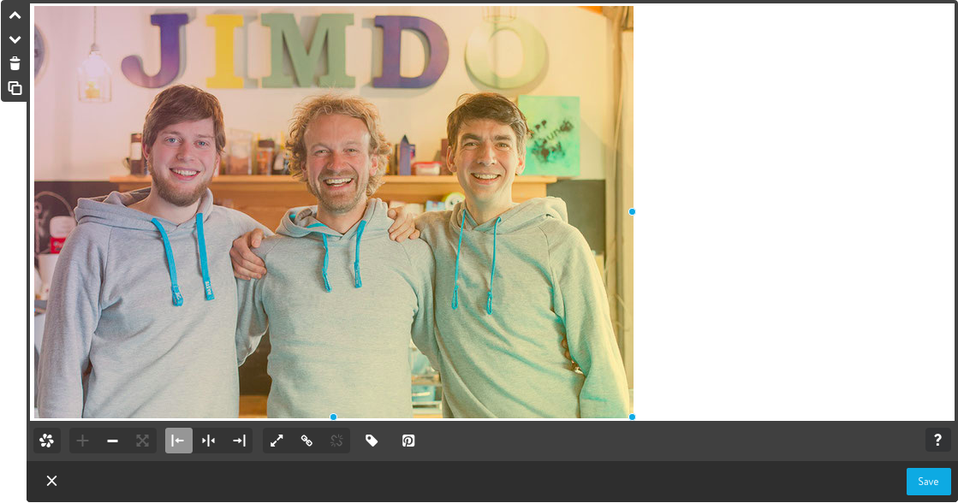This screenshot has width=958, height=503.
Task: Center-align the image
Action: tap(208, 441)
